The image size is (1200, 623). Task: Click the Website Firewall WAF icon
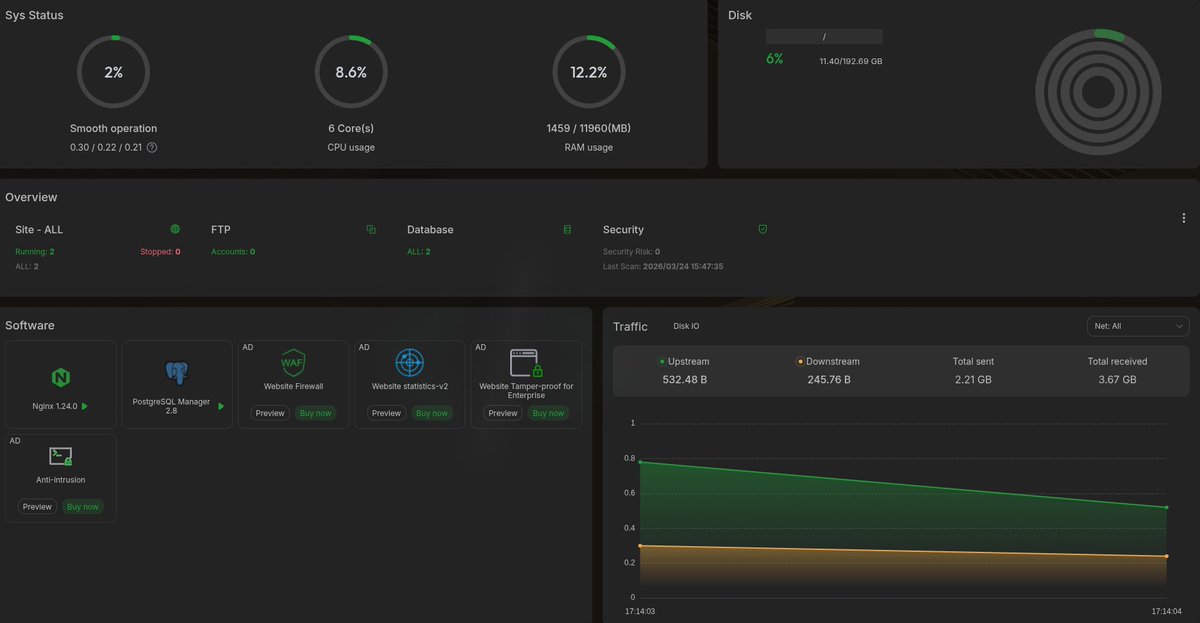[x=293, y=362]
